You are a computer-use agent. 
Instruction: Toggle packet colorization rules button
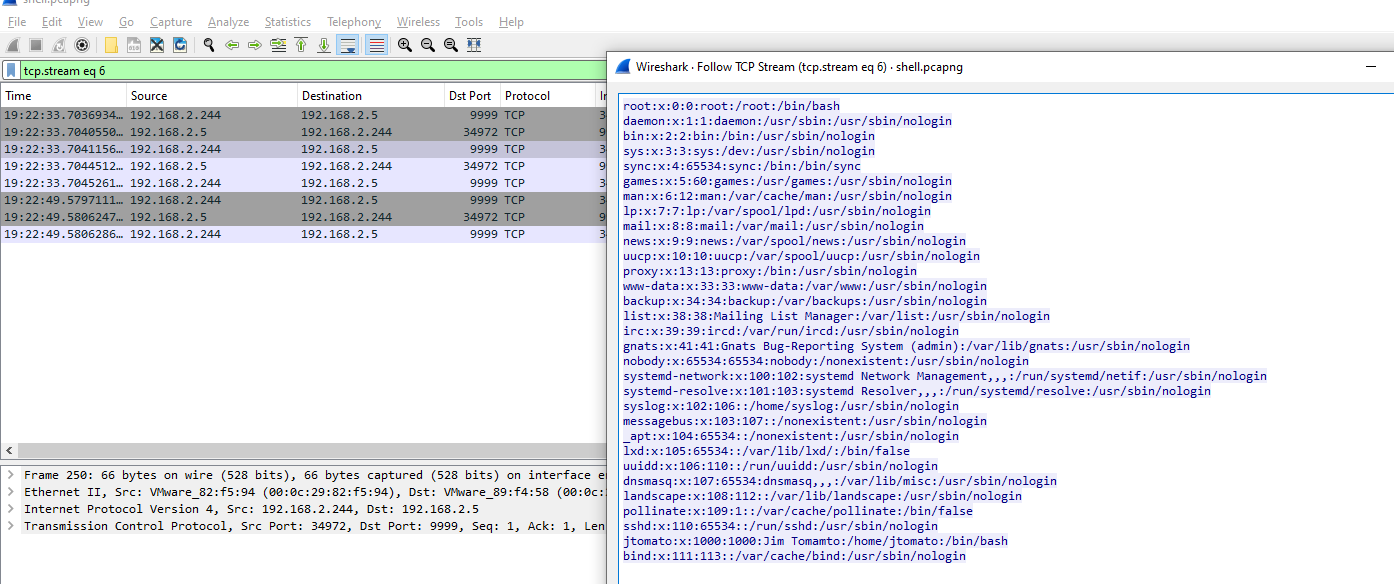(x=376, y=45)
